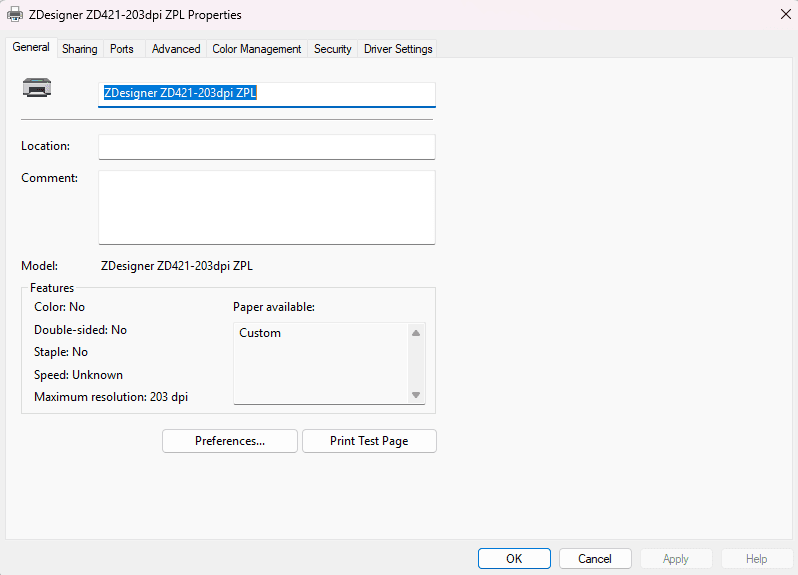Switch to the Security tab
The height and width of the screenshot is (575, 798).
332,49
